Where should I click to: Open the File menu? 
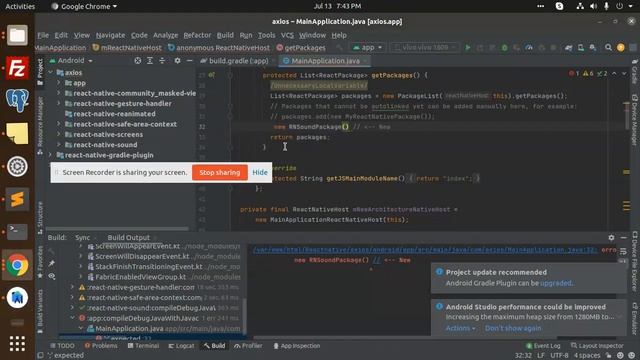[43, 35]
